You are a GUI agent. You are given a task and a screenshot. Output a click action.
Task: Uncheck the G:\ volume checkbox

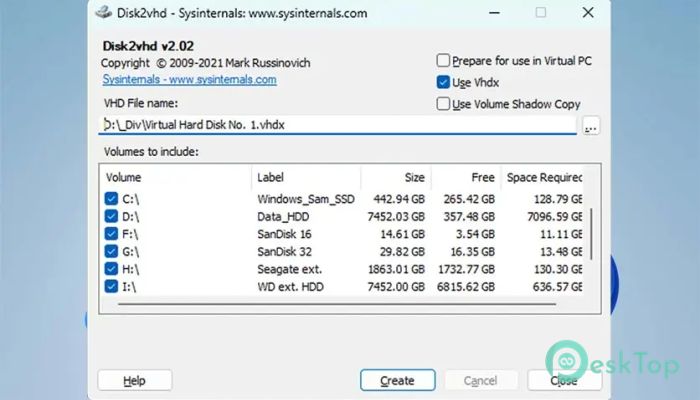pos(111,251)
